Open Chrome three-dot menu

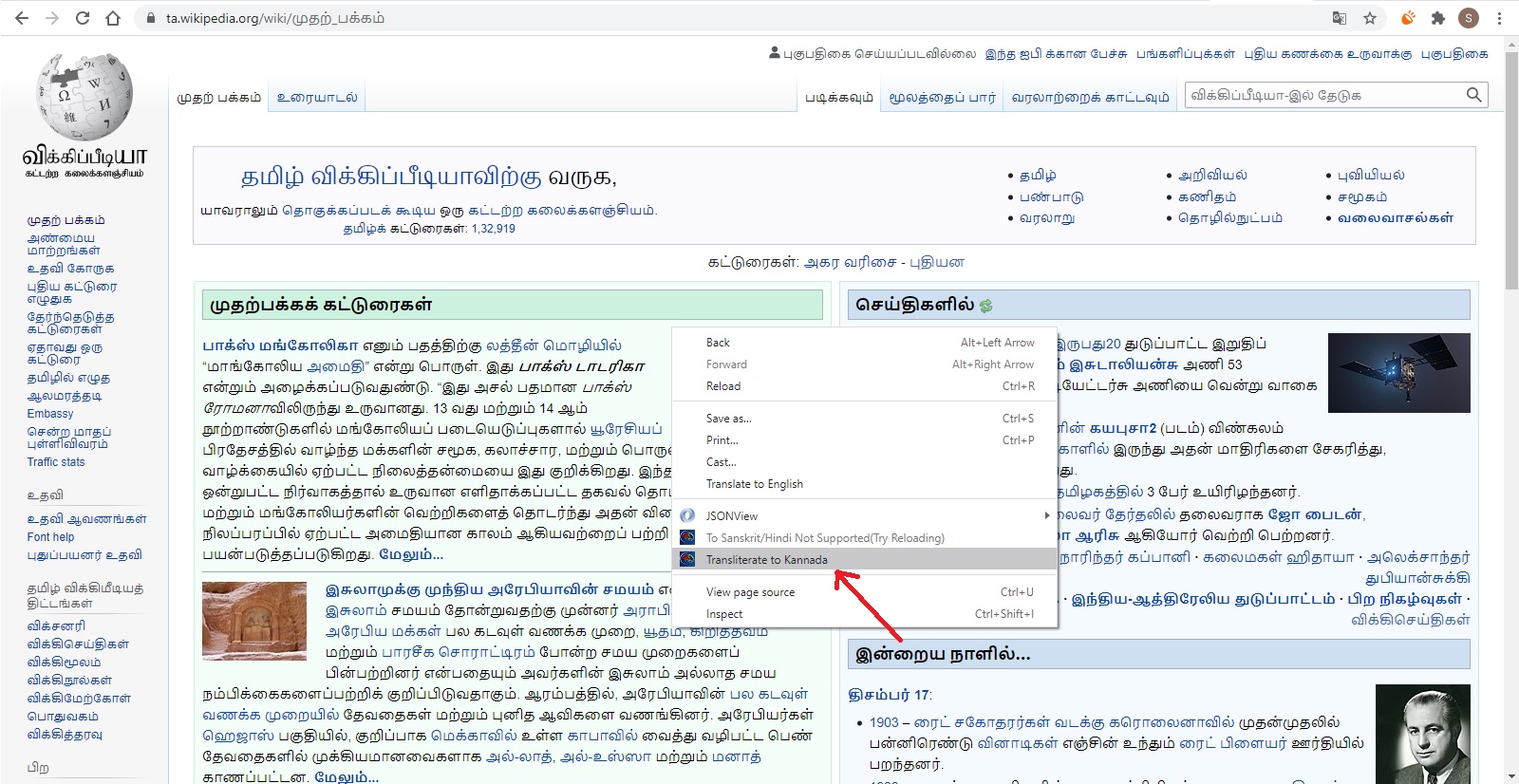[1500, 18]
